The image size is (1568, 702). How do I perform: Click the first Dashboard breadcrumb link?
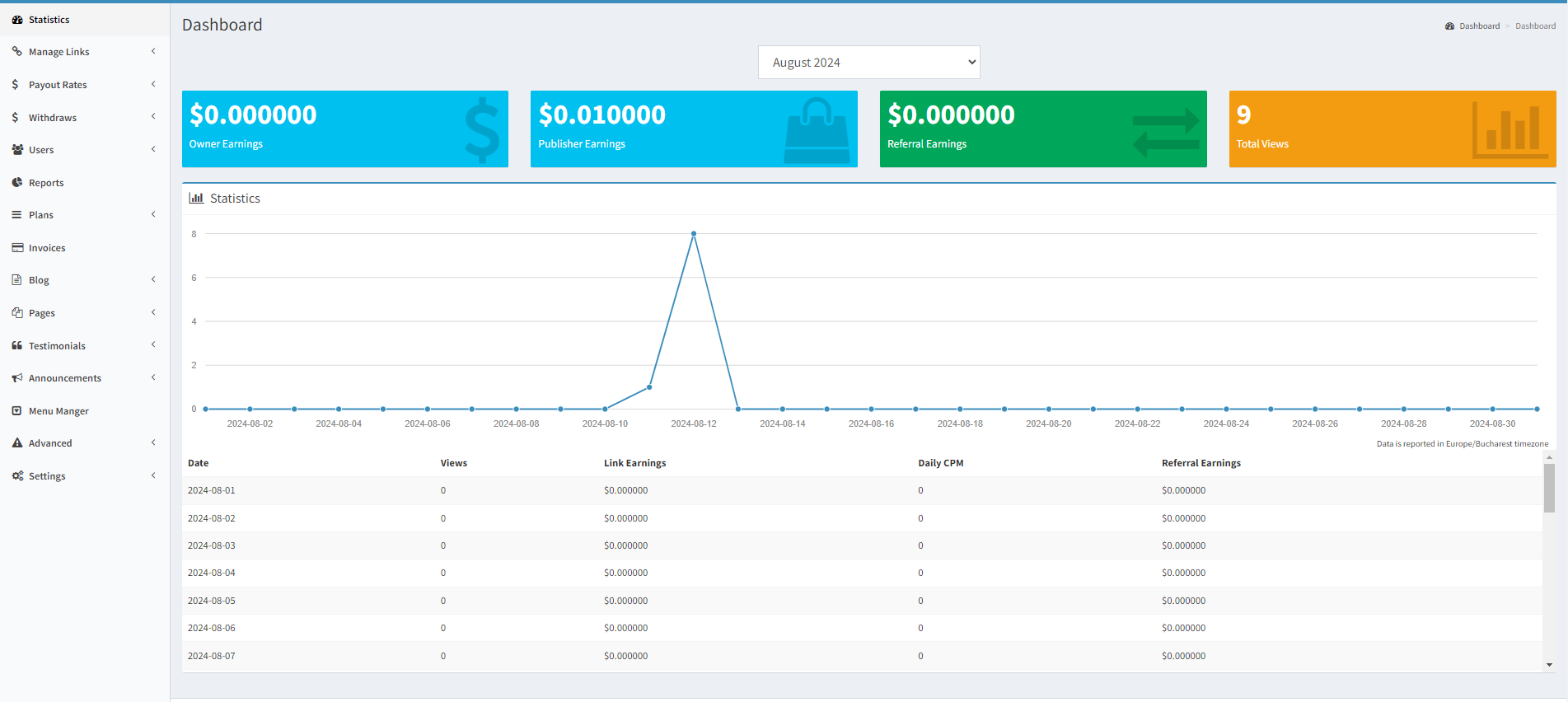tap(1479, 26)
